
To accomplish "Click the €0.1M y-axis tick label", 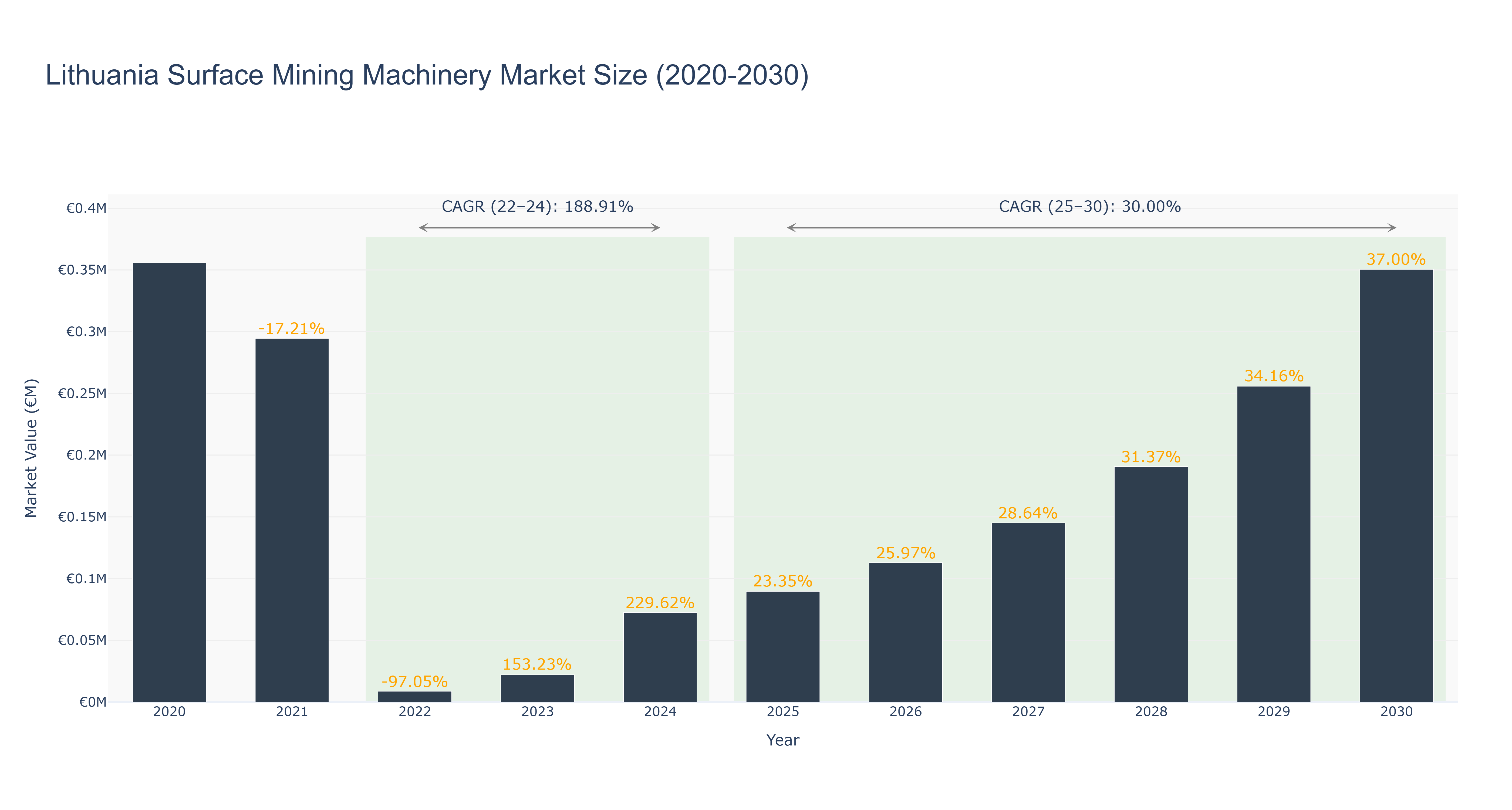I will [x=86, y=579].
